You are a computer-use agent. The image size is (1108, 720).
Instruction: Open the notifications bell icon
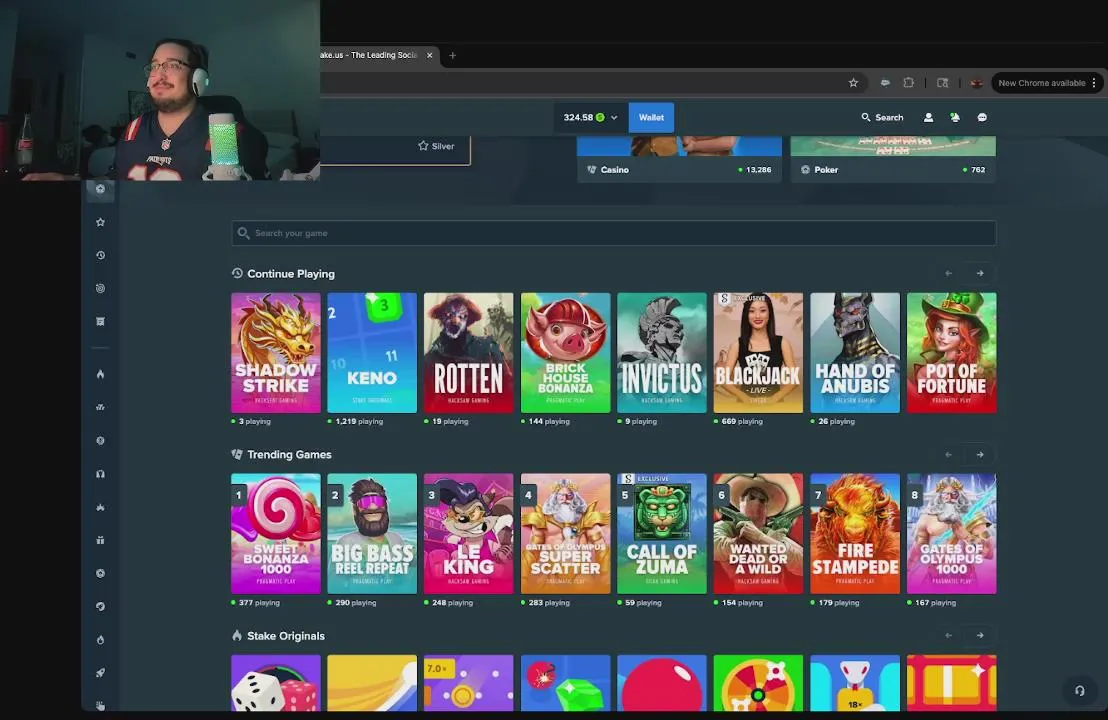point(955,117)
